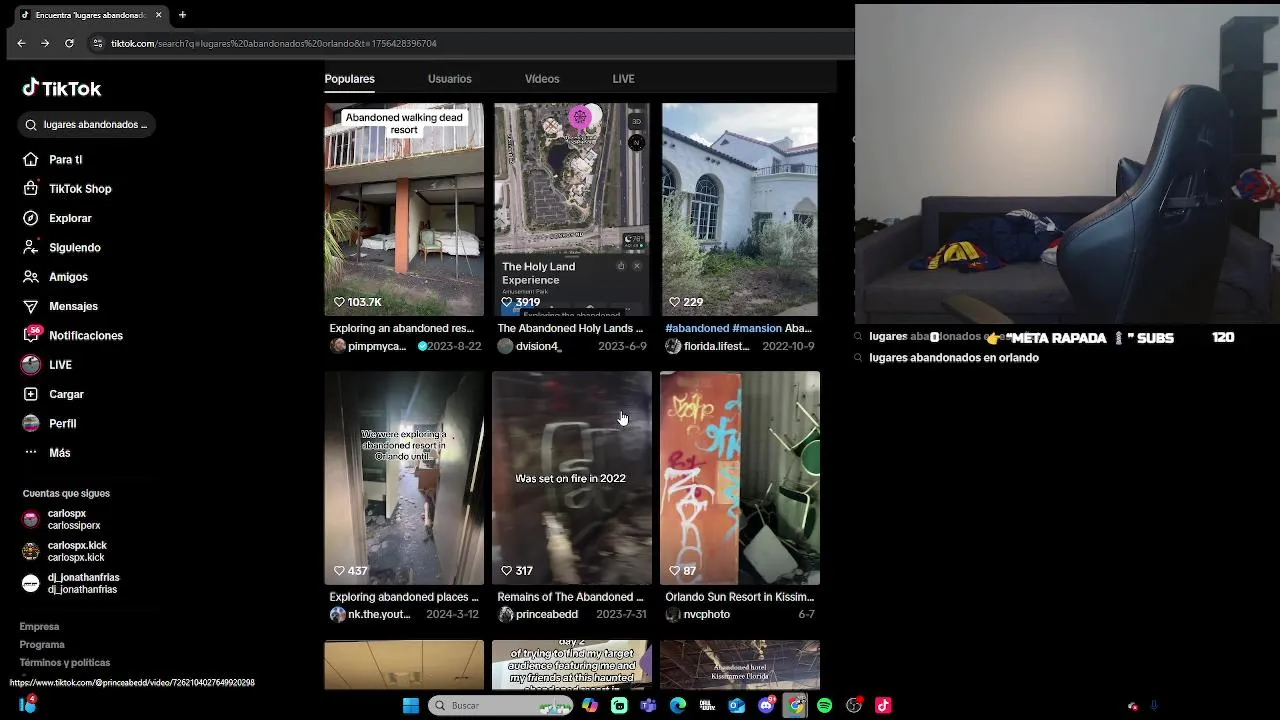Click the Windows taskbar Buscar box
The image size is (1280, 720).
click(x=500, y=706)
